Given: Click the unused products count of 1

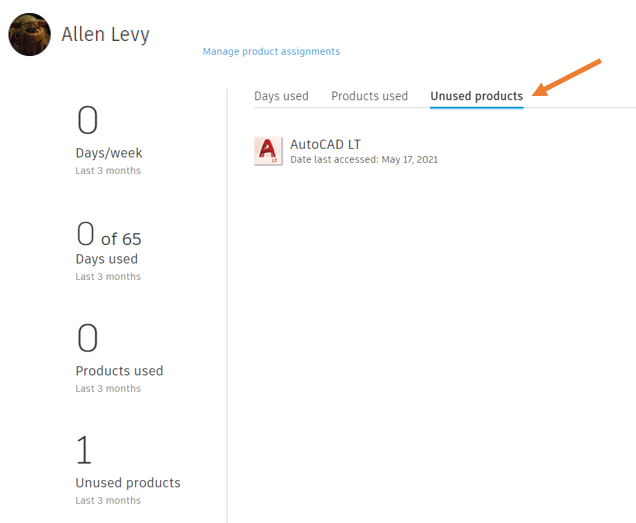Looking at the screenshot, I should [84, 450].
